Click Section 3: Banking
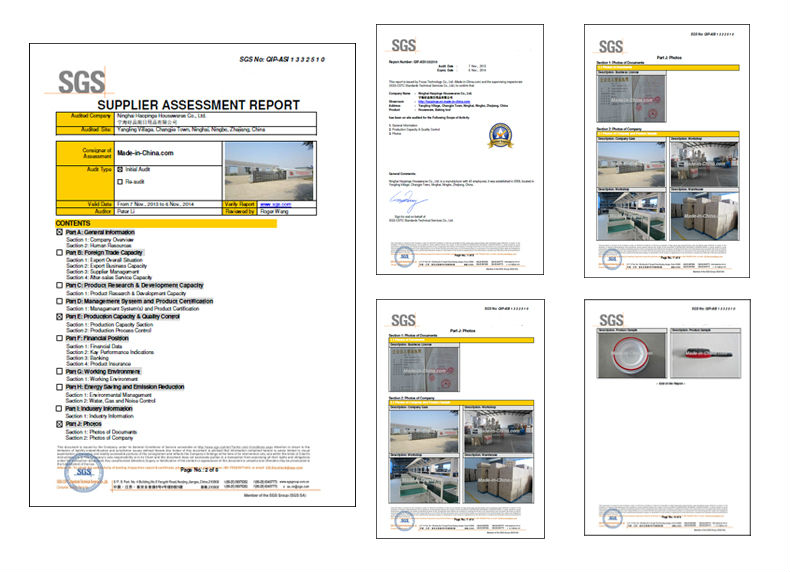 click(87, 358)
